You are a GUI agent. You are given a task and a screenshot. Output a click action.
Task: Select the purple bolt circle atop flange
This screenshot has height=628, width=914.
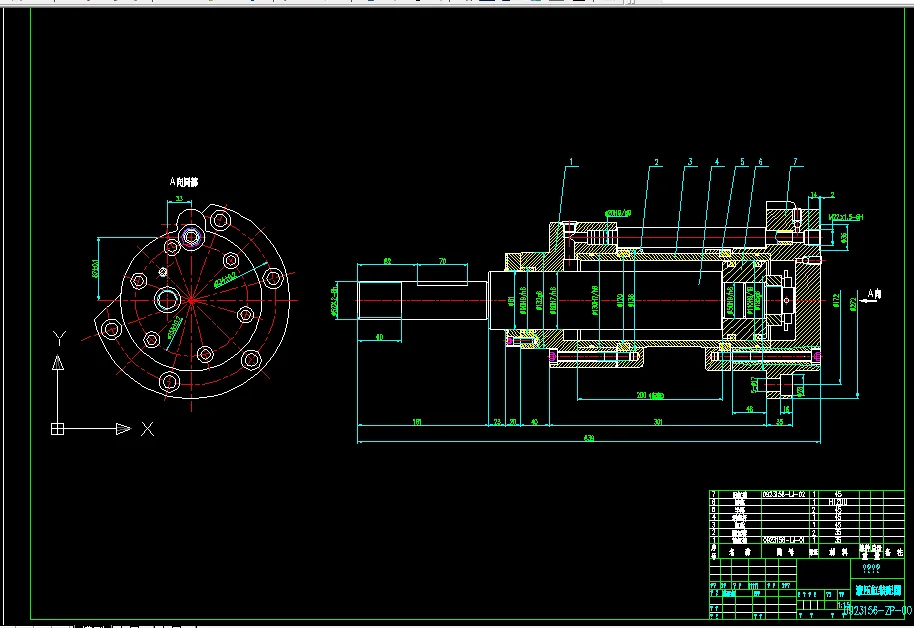tap(191, 237)
